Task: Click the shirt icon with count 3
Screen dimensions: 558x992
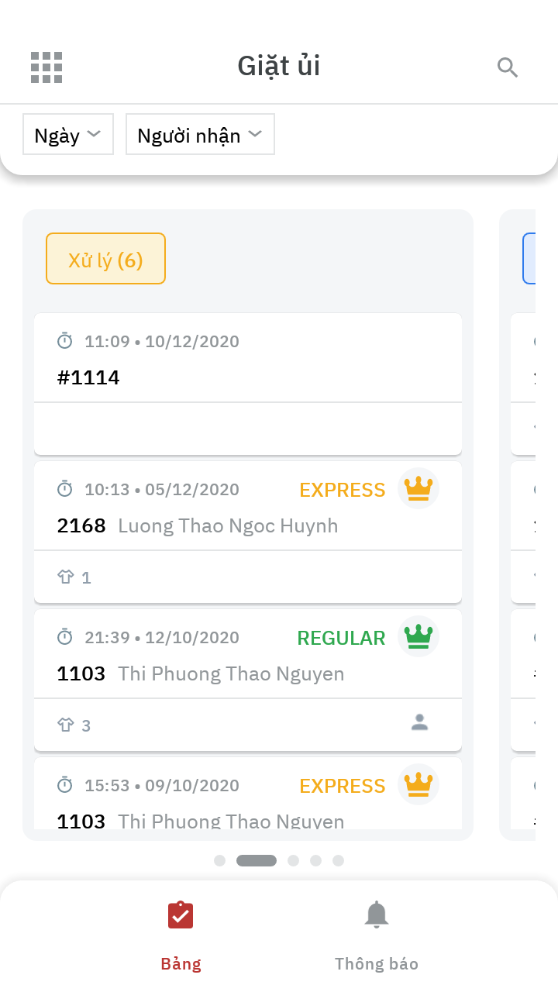Action: click(x=66, y=725)
